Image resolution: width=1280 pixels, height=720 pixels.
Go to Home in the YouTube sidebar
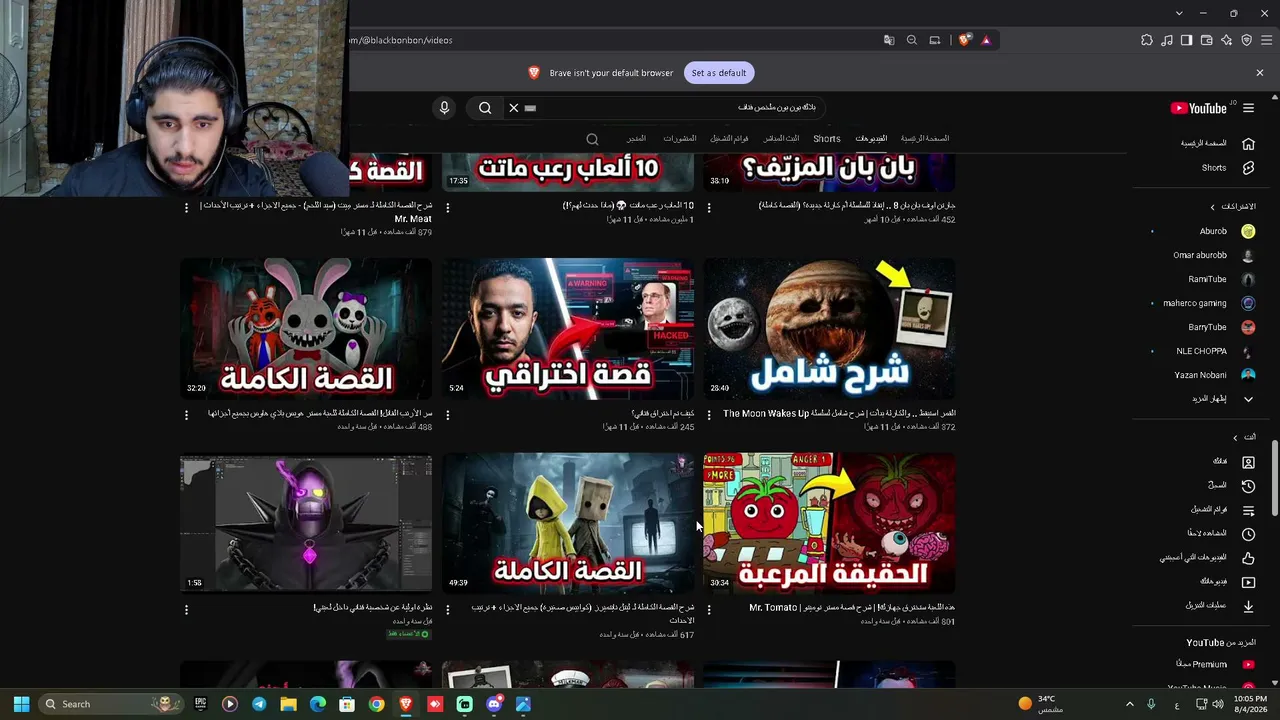pos(1216,144)
